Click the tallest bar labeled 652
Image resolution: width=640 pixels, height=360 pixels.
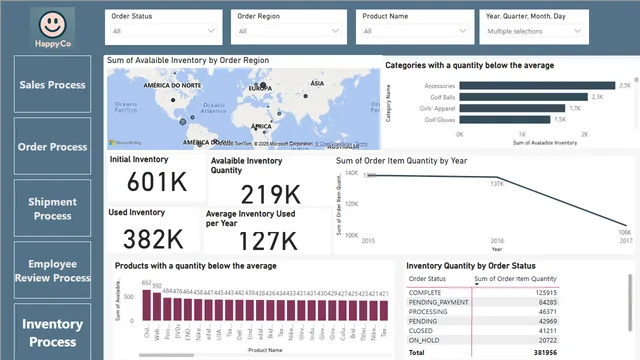point(147,305)
